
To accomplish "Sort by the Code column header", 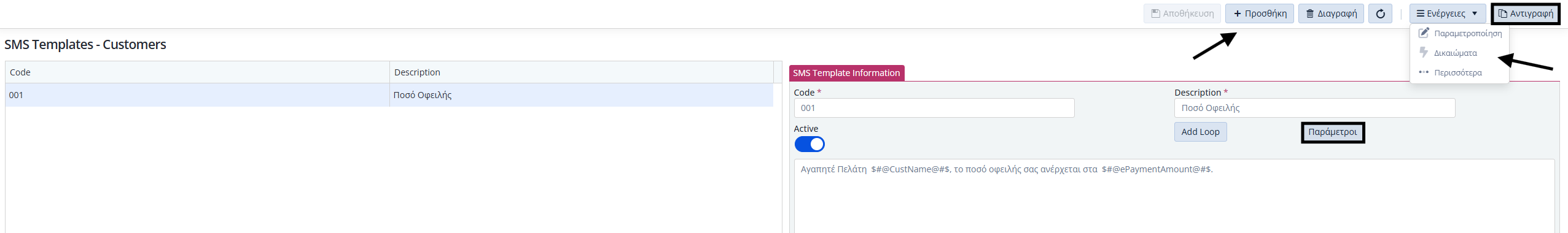I will click(x=197, y=72).
